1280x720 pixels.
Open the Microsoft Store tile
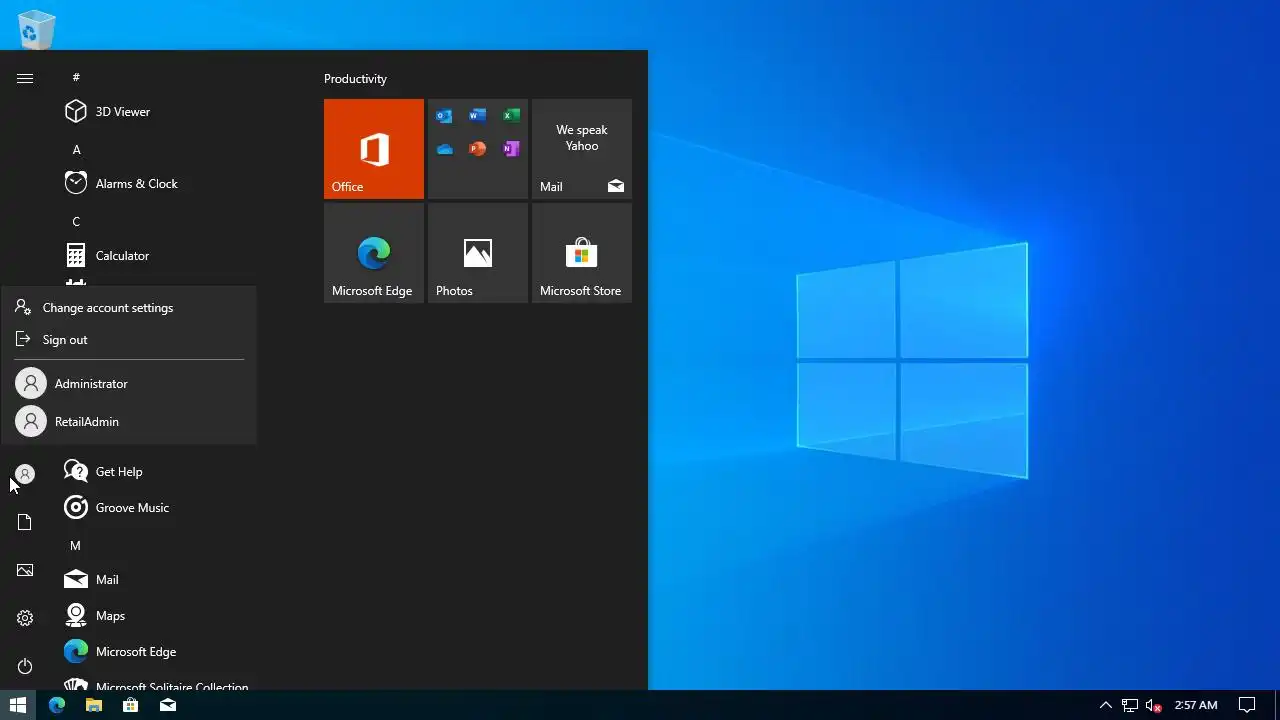click(582, 253)
